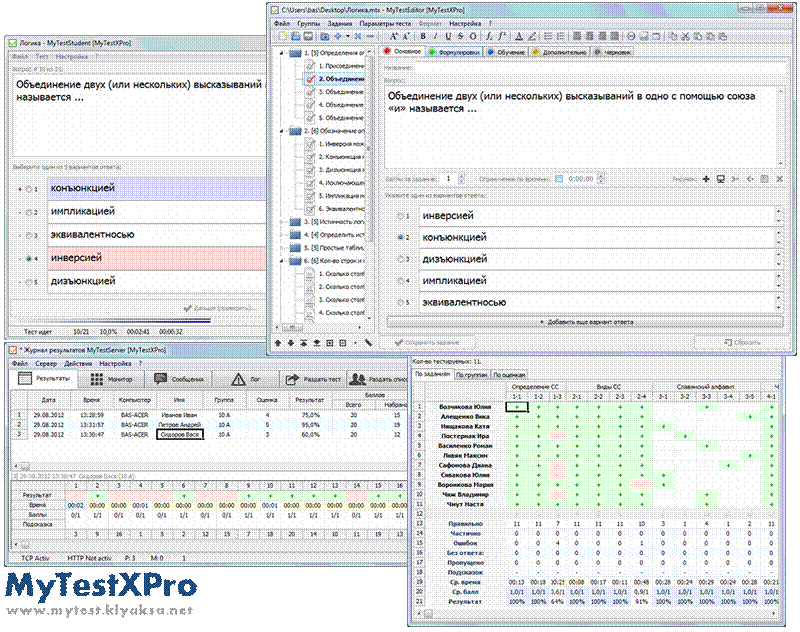800x632 pixels.
Task: Collapse group 2 Обозначение in editor tree
Action: point(282,131)
